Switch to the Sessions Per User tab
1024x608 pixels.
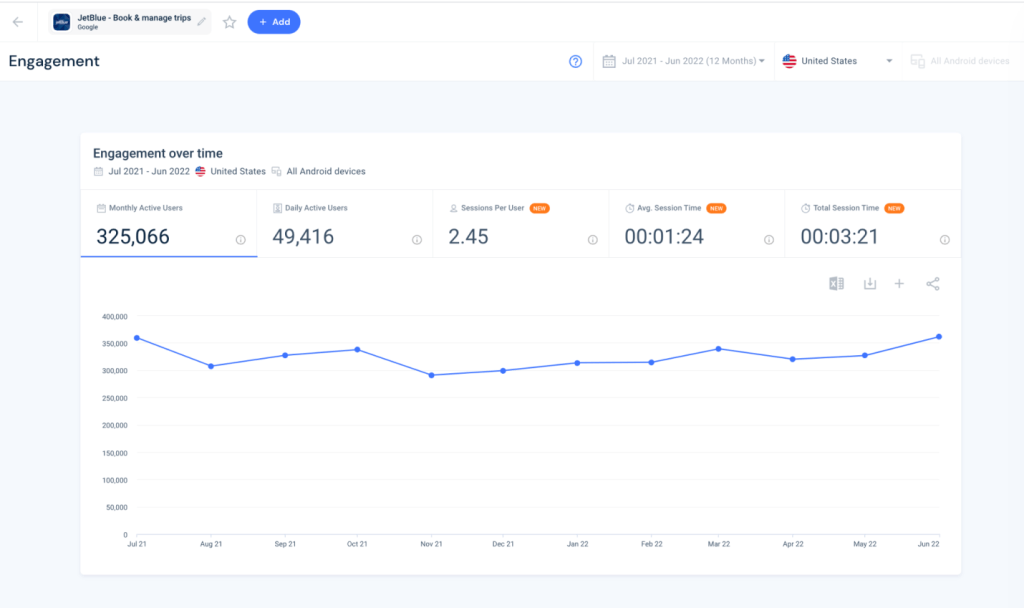[520, 223]
